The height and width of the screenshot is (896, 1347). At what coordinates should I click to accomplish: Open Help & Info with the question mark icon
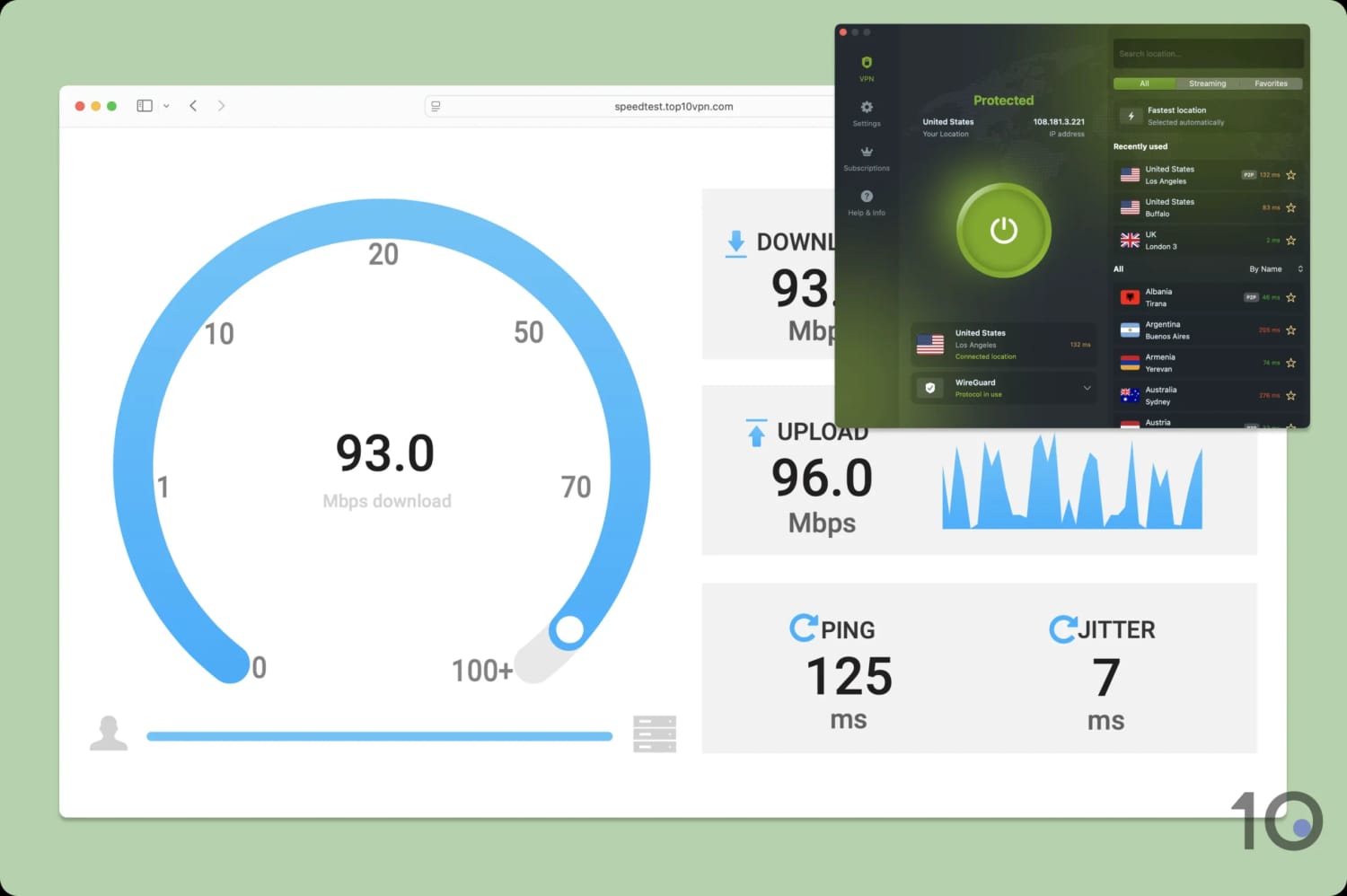click(866, 198)
